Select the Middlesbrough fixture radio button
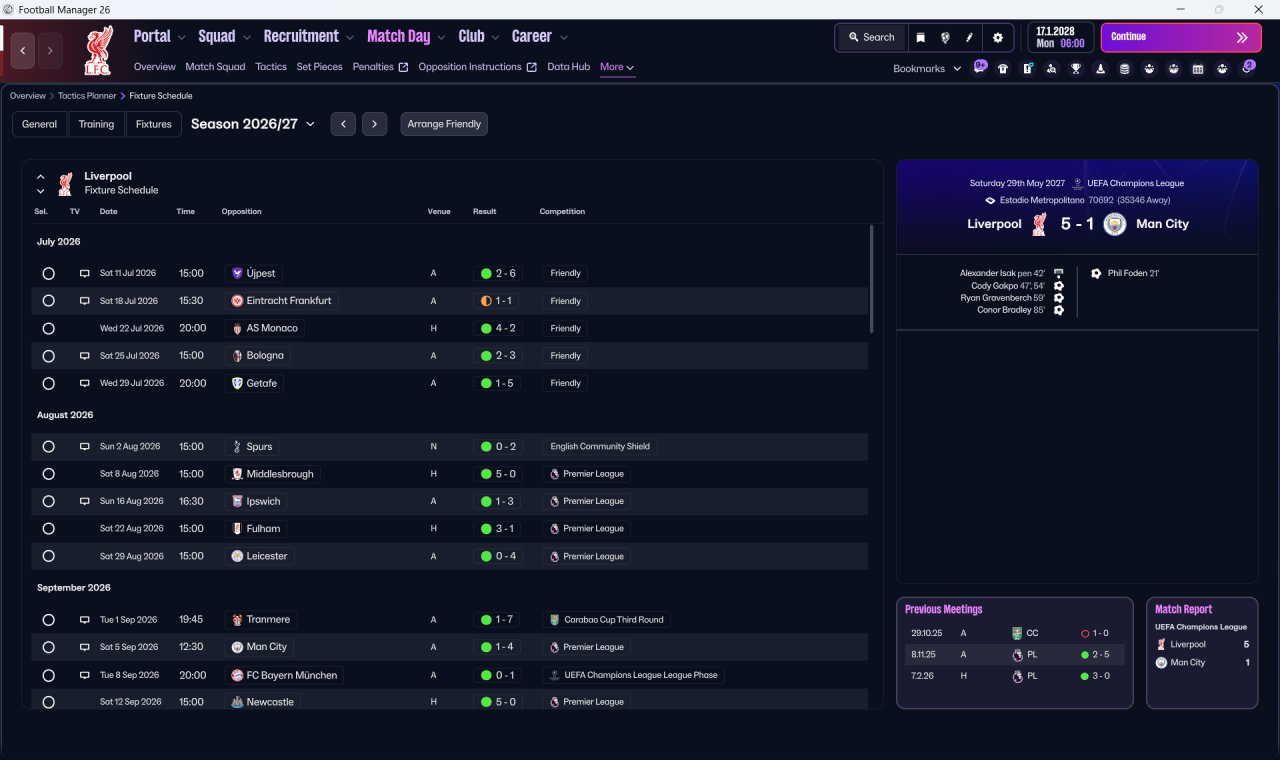Viewport: 1280px width, 760px height. point(48,474)
